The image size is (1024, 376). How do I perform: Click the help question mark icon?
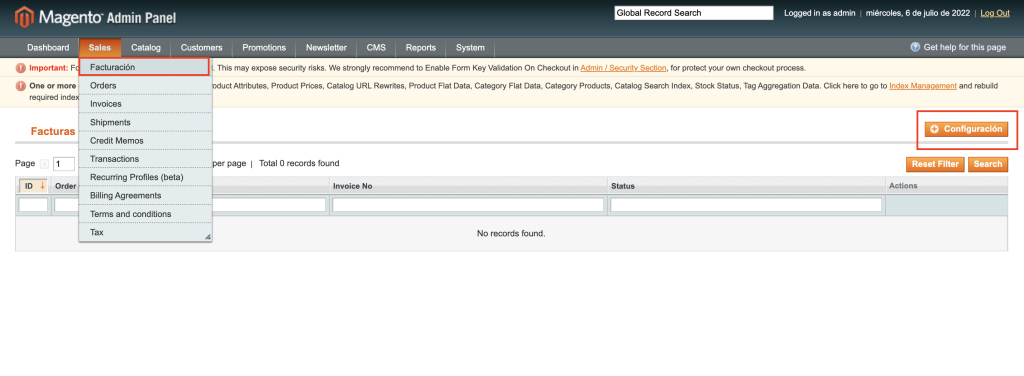(x=915, y=48)
